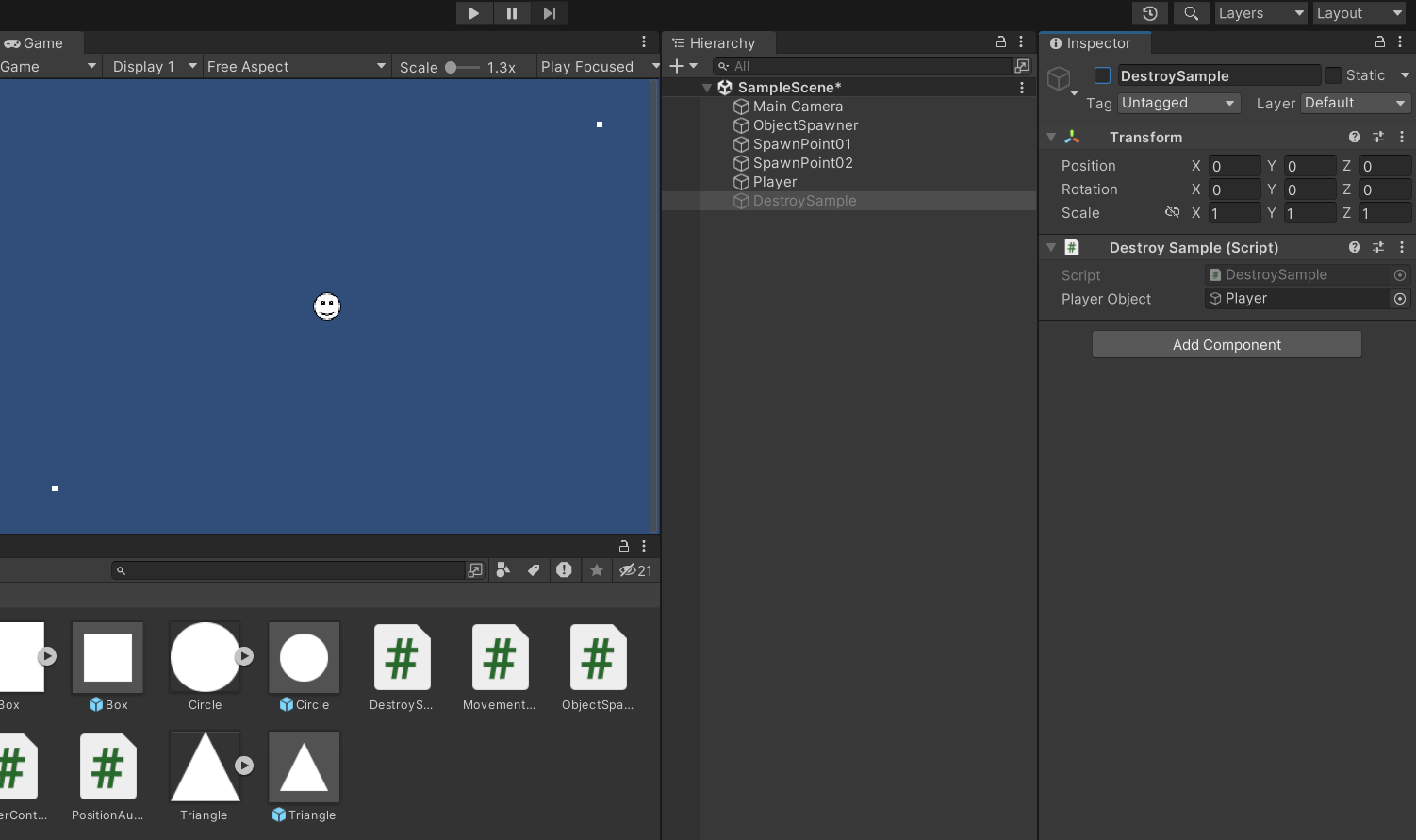Click the object picker beside Player Object field
Image resolution: width=1416 pixels, height=840 pixels.
[1400, 298]
